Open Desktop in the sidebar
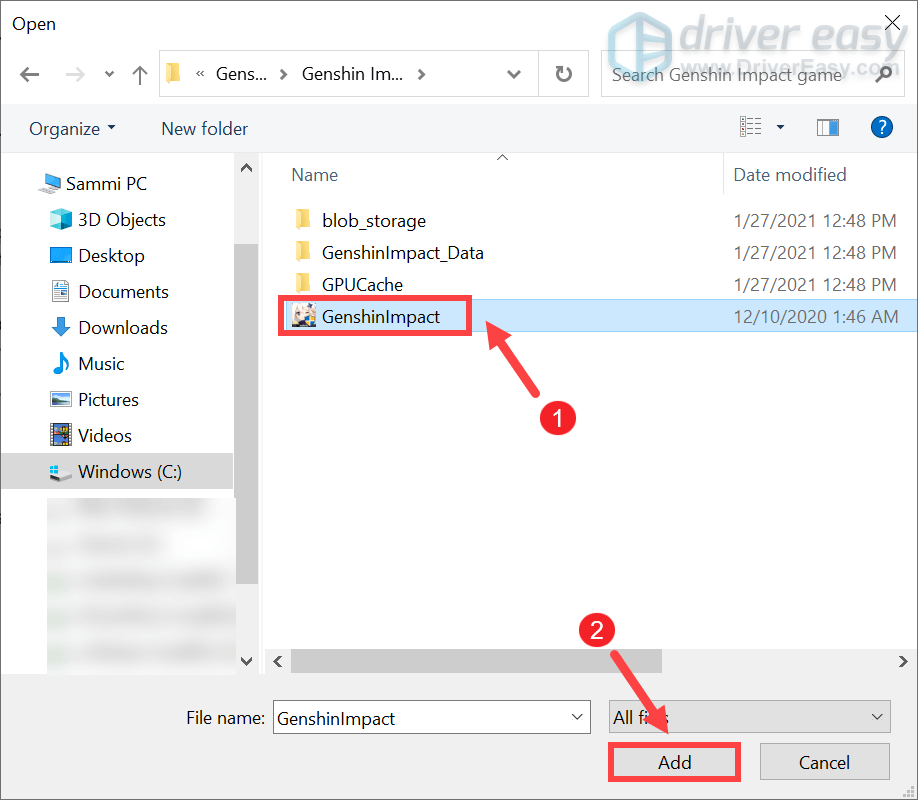Image resolution: width=918 pixels, height=800 pixels. 111,255
